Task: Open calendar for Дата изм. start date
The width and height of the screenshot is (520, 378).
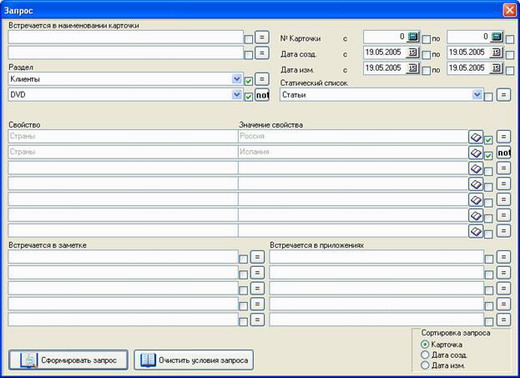Action: tap(413, 68)
